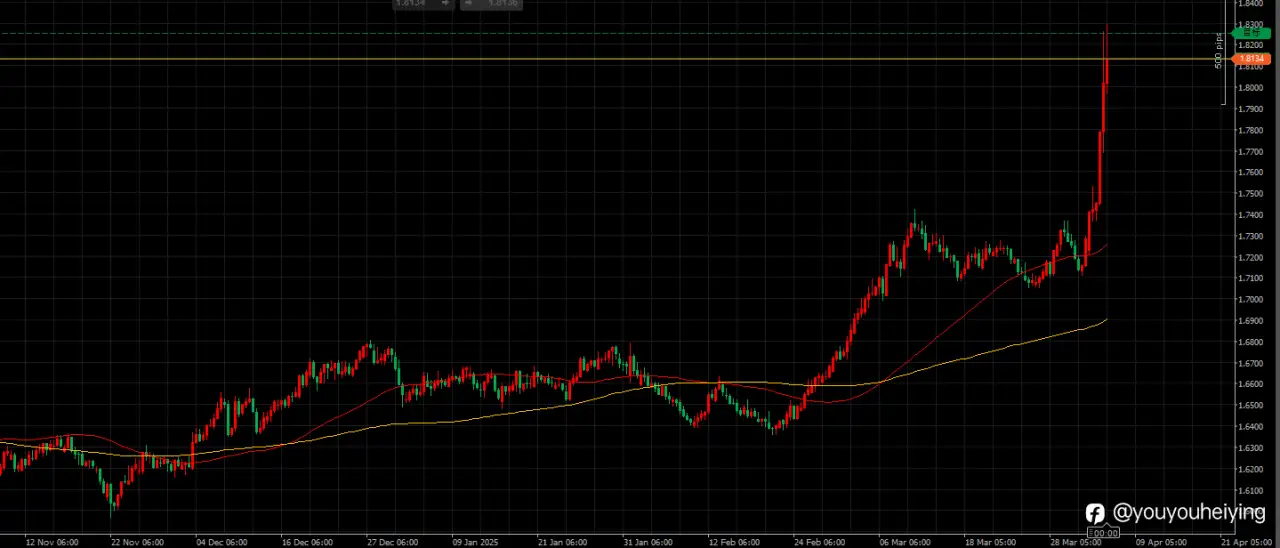Viewport: 1280px width, 548px height.
Task: Click the 1.6400 price axis label
Action: click(x=1251, y=427)
